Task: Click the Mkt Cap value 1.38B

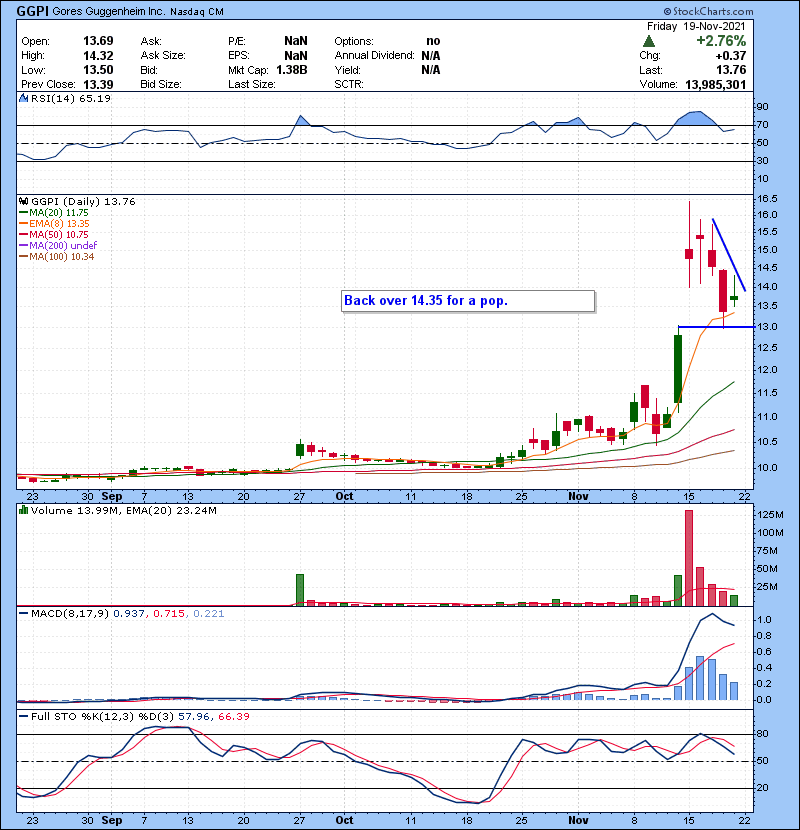Action: point(292,70)
